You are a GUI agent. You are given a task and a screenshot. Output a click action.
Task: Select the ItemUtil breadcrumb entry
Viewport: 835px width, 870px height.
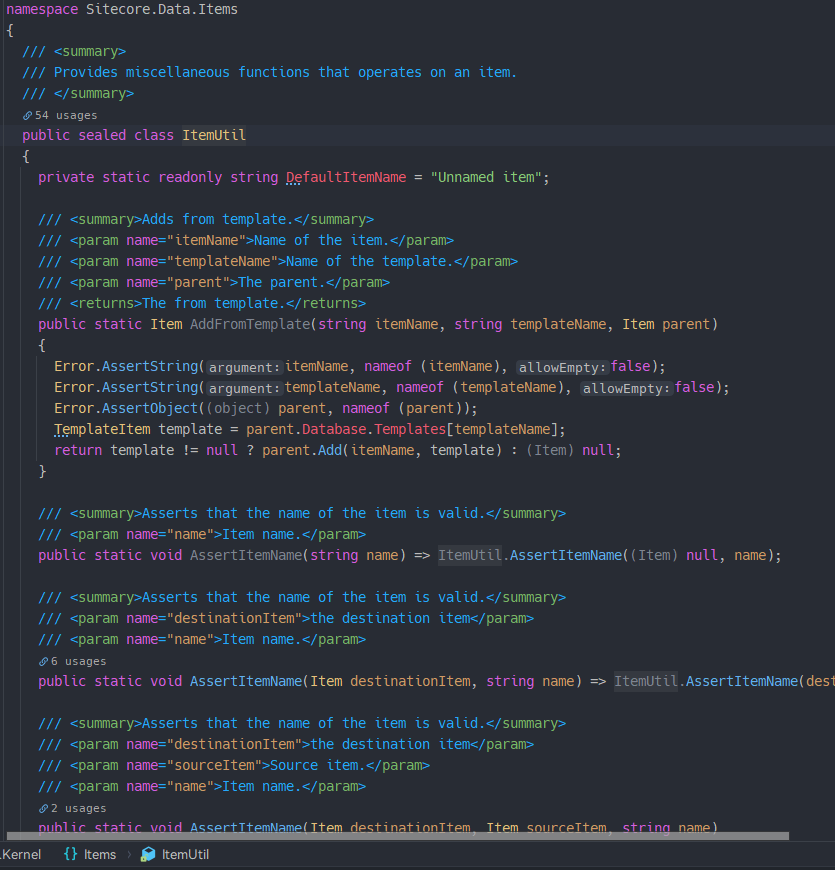click(x=185, y=854)
